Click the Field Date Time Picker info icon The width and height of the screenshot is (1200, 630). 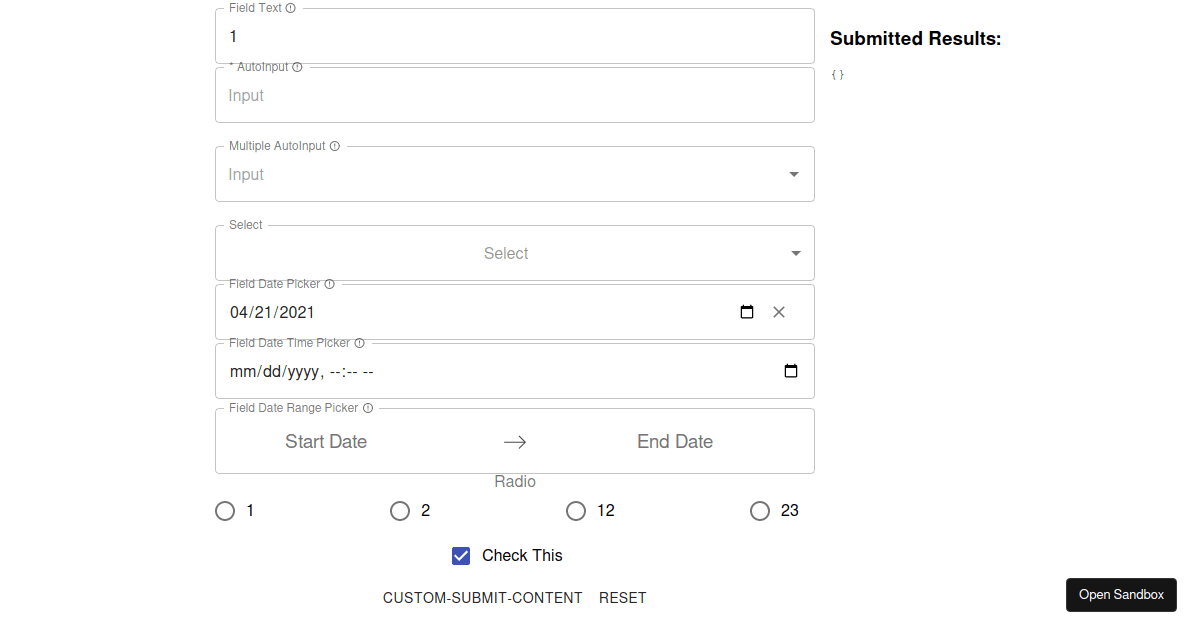(x=359, y=342)
